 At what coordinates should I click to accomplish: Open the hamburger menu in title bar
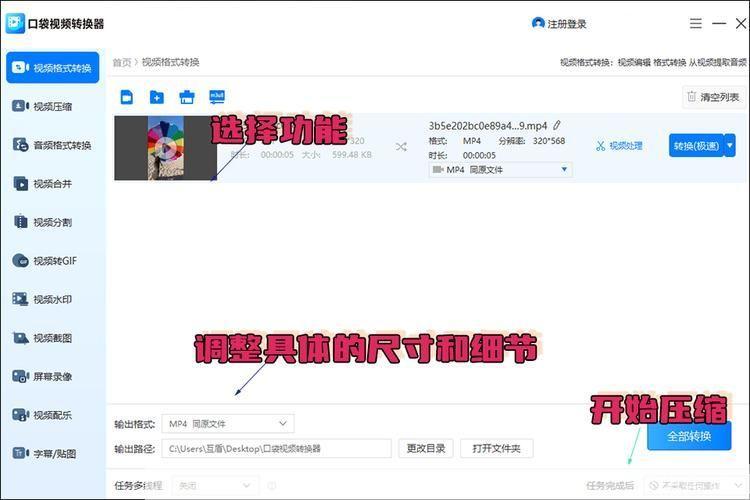pos(696,23)
